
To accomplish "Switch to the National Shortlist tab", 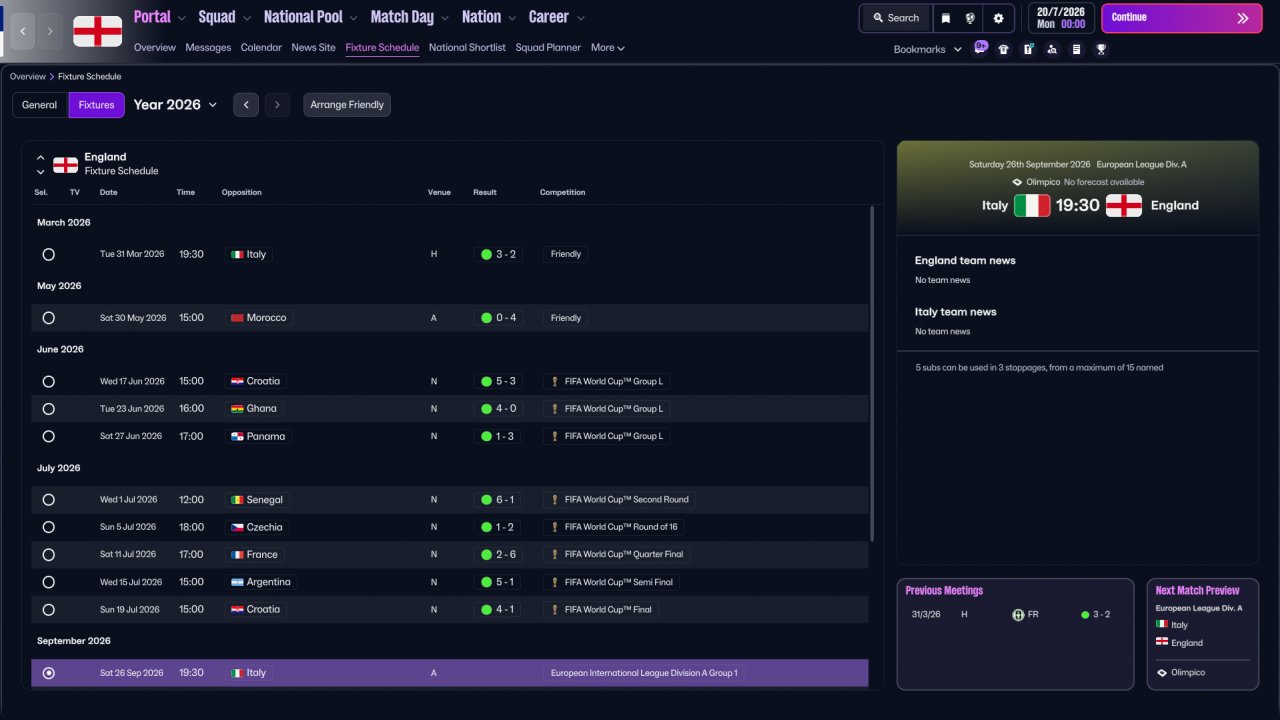I will (x=467, y=48).
